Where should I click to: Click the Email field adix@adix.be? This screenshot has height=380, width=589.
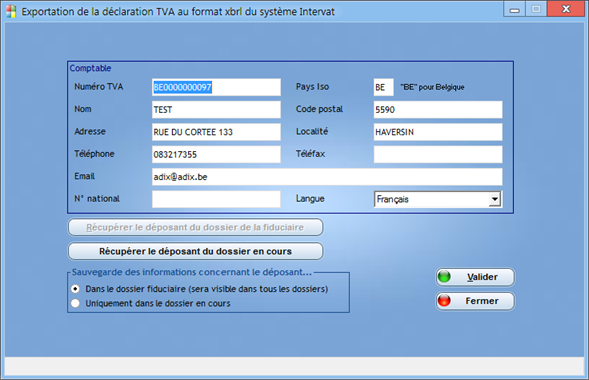point(327,177)
